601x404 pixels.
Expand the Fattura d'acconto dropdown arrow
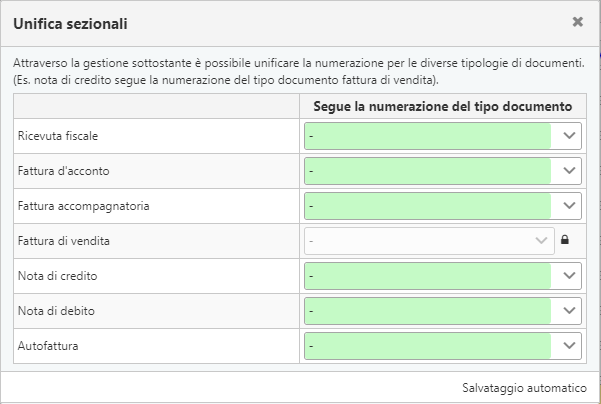point(569,171)
